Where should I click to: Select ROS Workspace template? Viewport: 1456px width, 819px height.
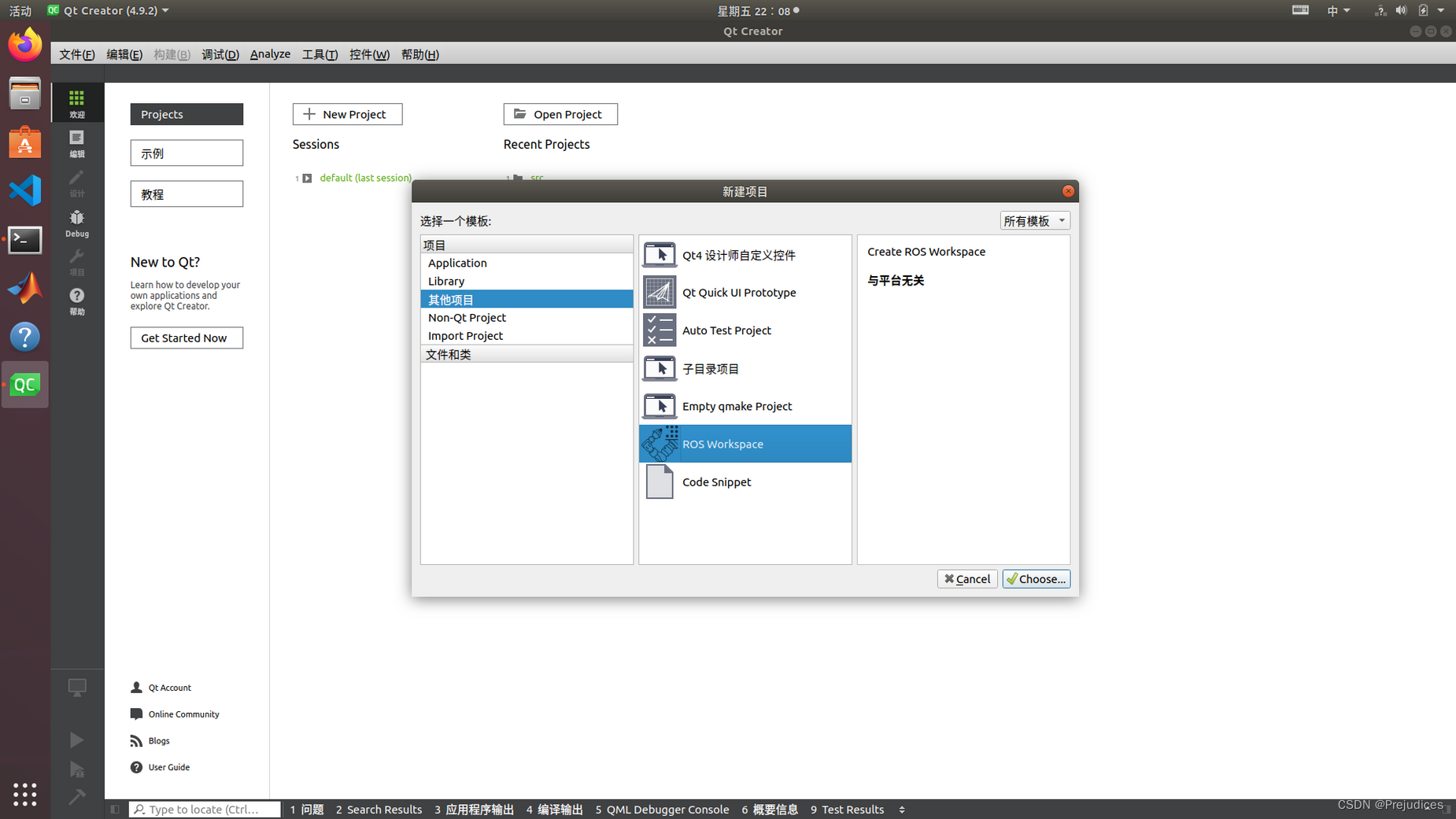(x=745, y=444)
